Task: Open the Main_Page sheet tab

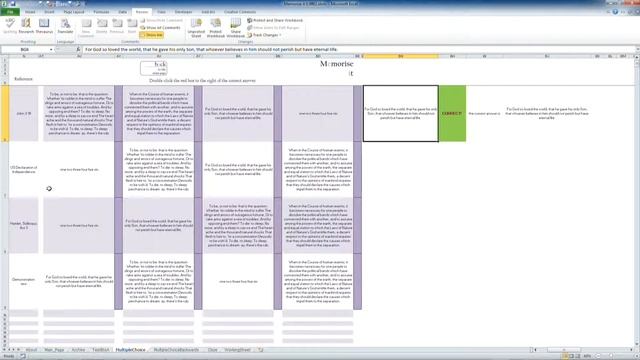Action: [54, 350]
